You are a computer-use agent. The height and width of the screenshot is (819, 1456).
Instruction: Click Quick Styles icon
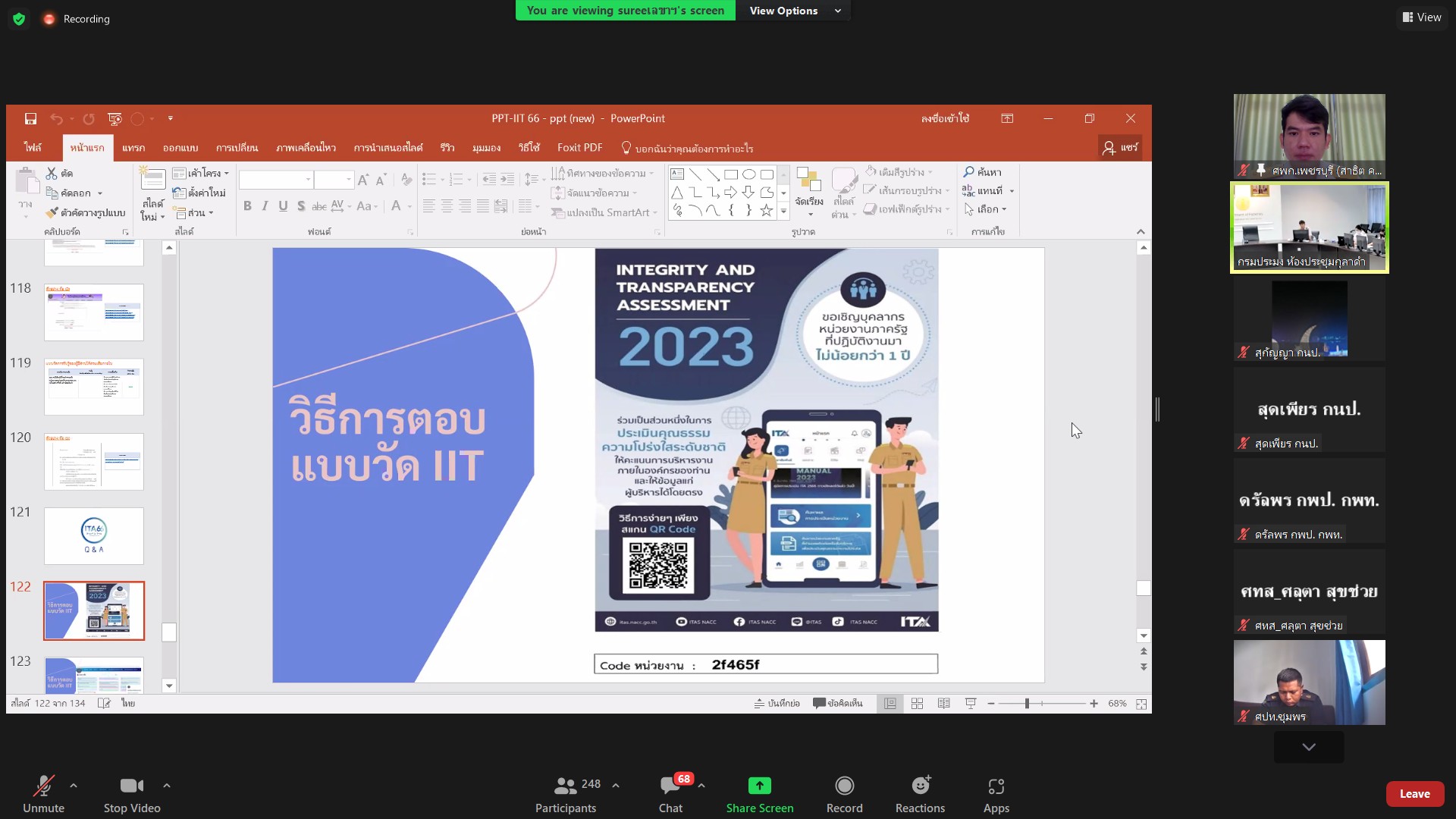pos(844,192)
